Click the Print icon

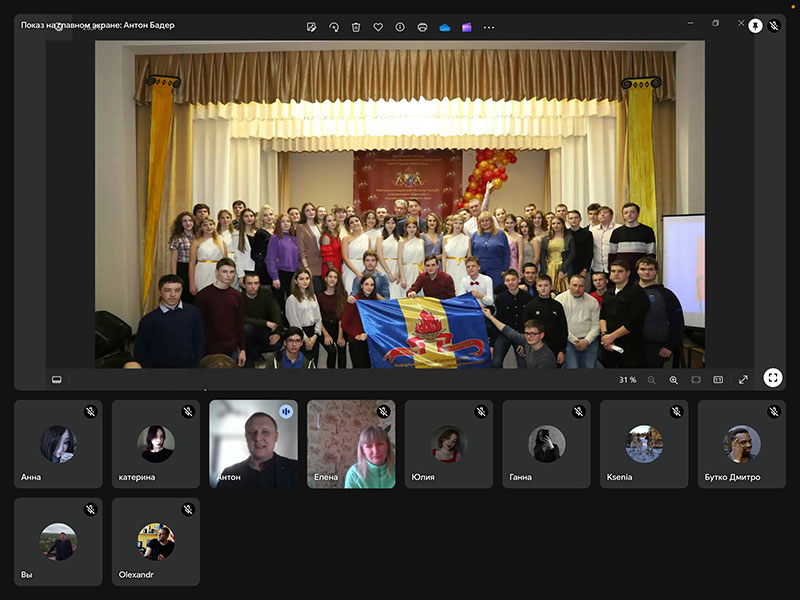[x=422, y=27]
